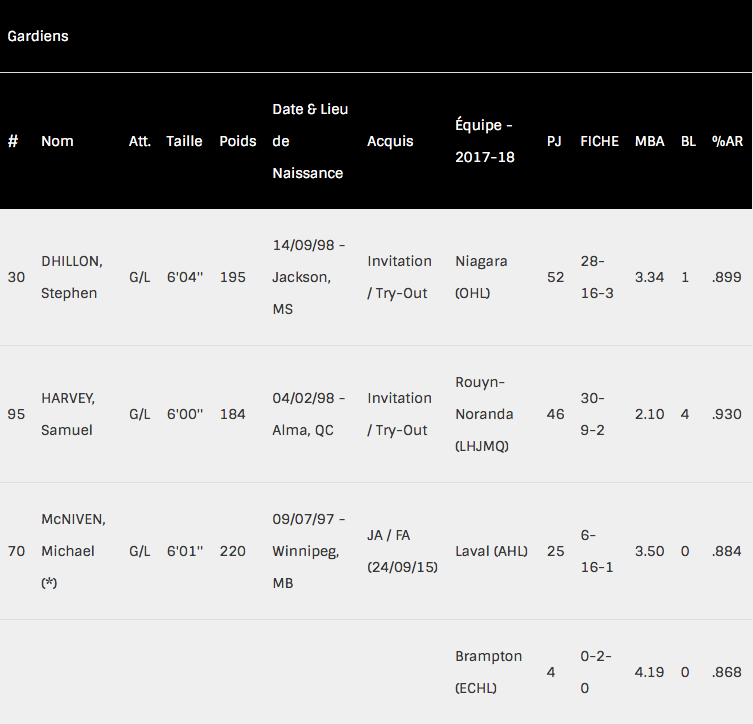Click save percentage .868
The width and height of the screenshot is (753, 724).
click(x=727, y=672)
